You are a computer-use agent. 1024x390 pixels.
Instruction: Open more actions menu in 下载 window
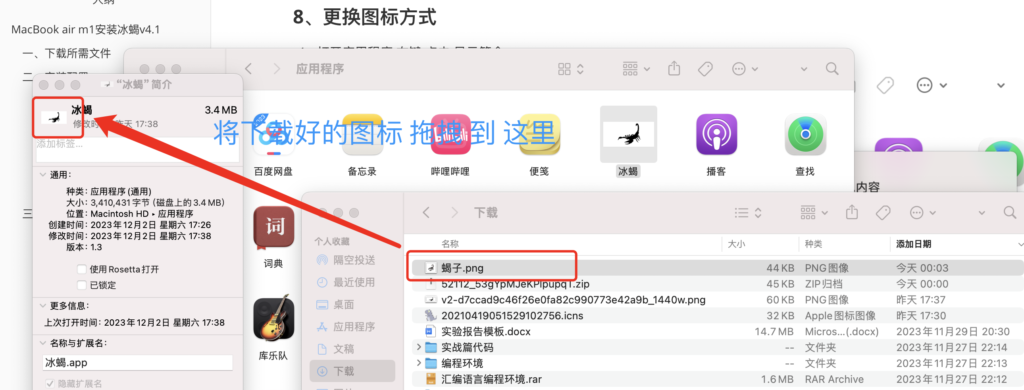[x=923, y=212]
